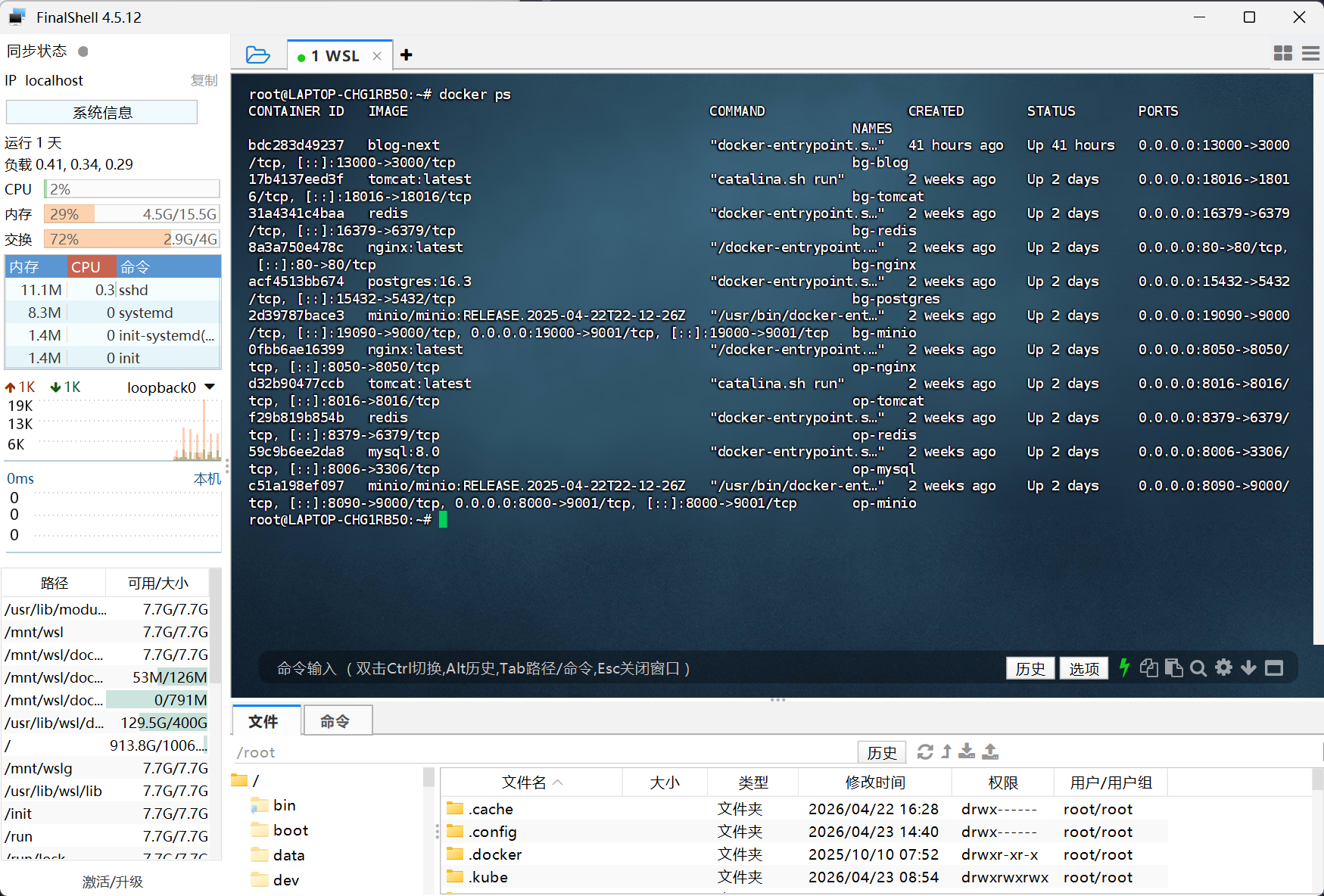Screen dimensions: 1324x896
Task: Sort files by 文件名 column header
Action: (x=531, y=782)
